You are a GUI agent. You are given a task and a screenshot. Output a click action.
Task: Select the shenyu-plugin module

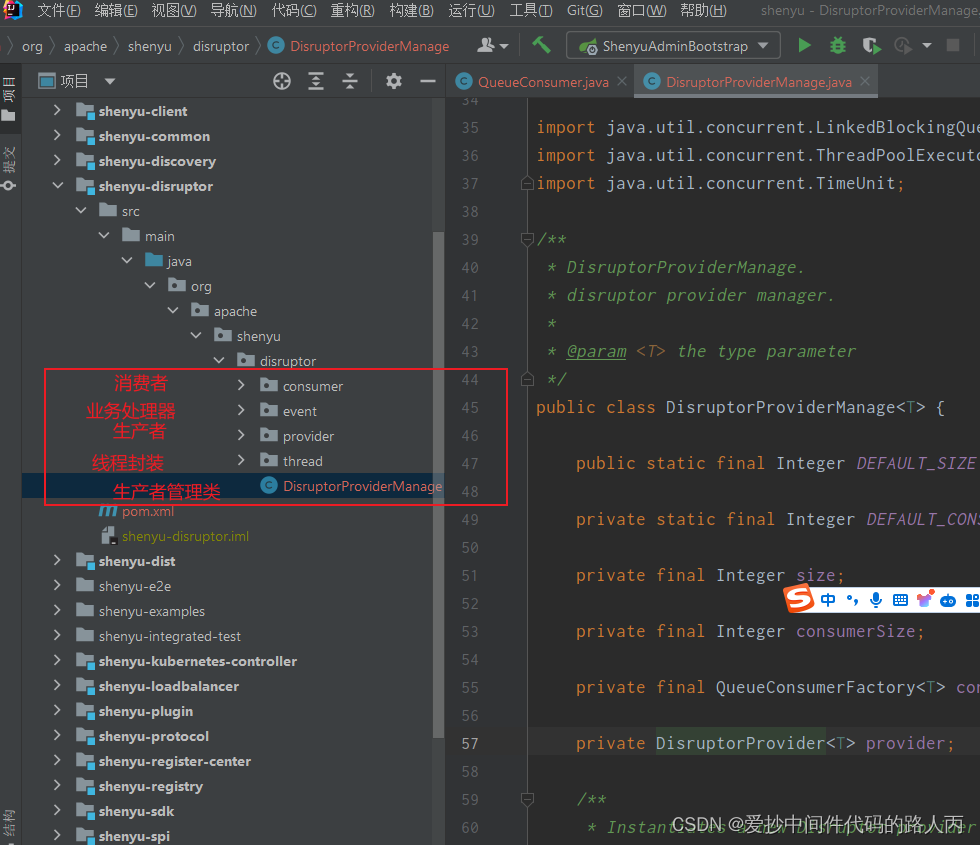[146, 711]
